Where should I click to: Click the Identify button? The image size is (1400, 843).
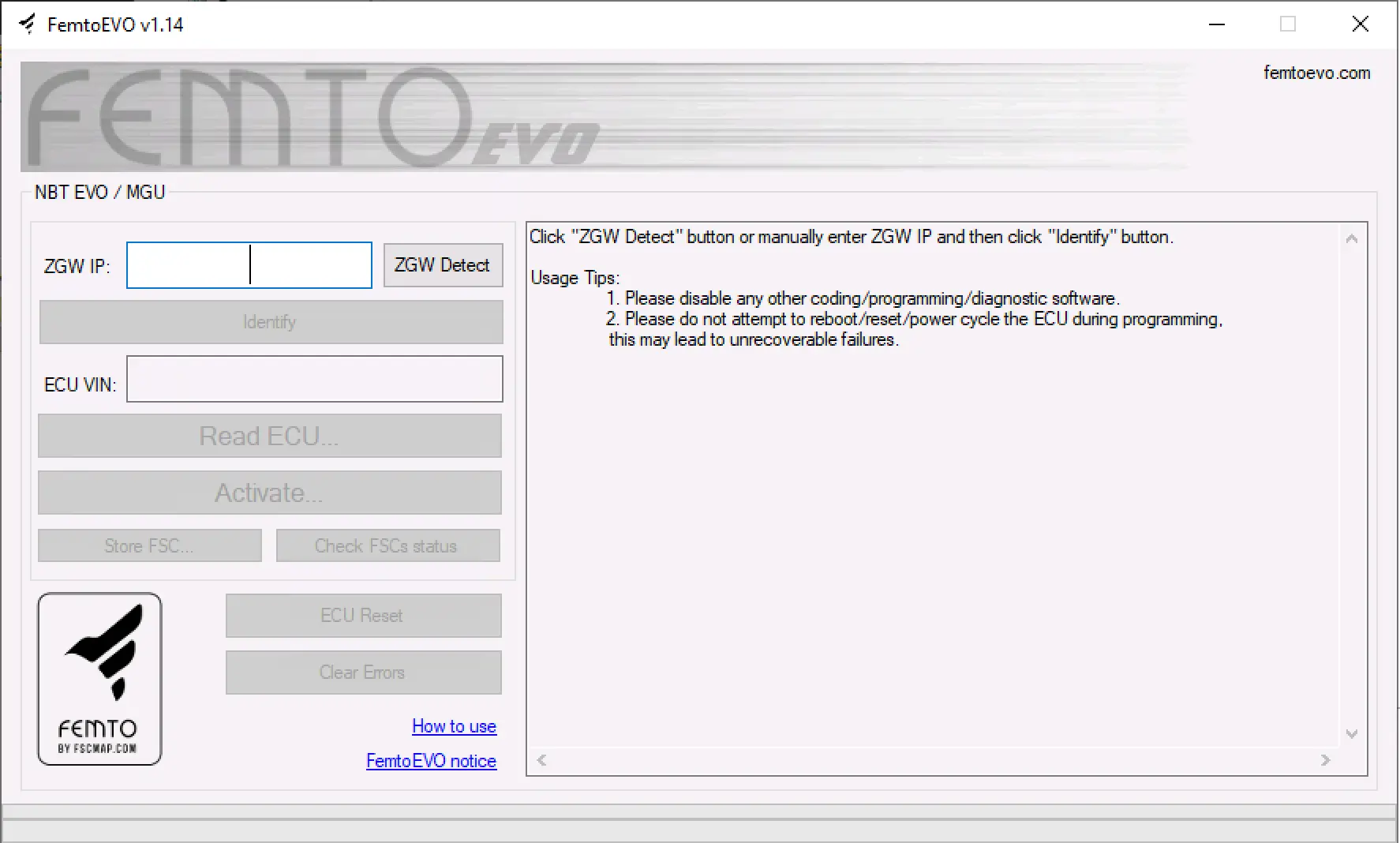tap(271, 322)
